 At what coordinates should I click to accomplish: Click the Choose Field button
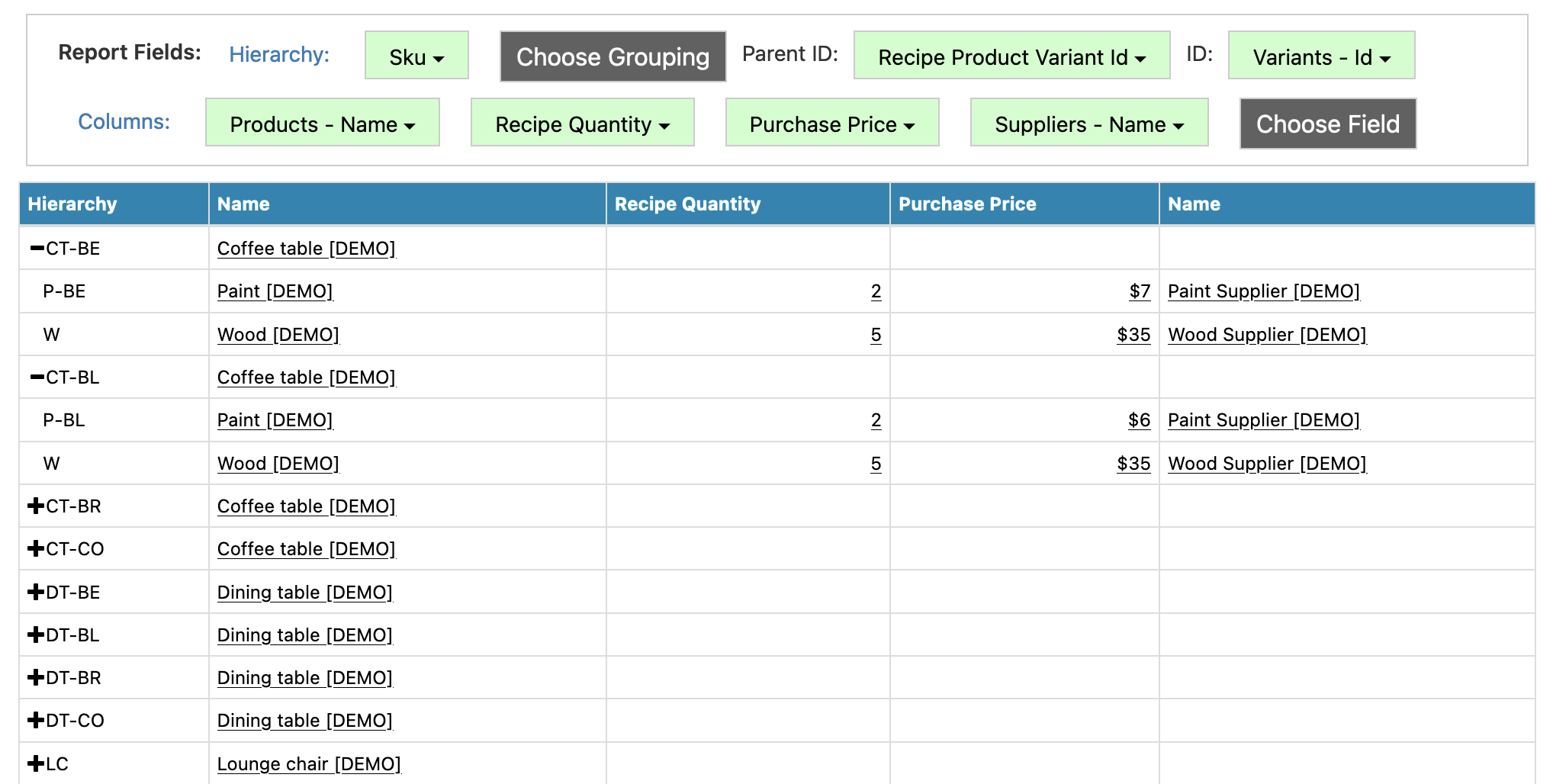tap(1328, 124)
